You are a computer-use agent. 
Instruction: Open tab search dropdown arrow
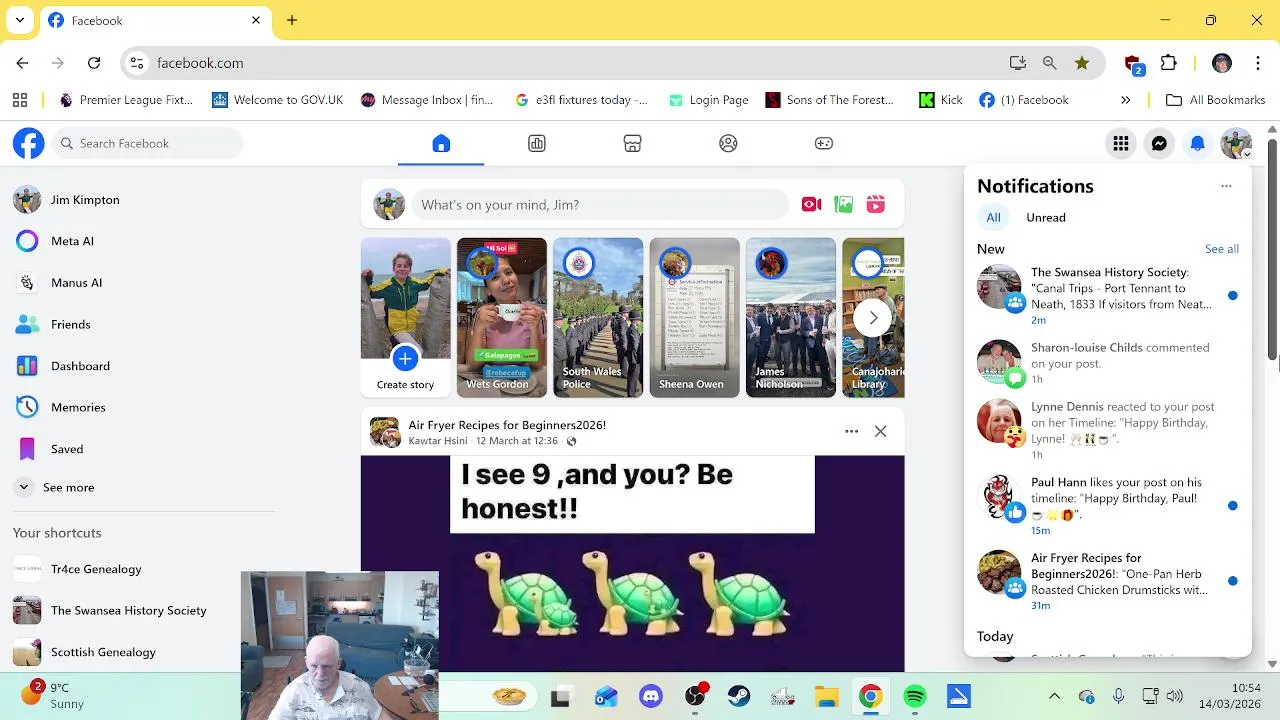pos(20,20)
